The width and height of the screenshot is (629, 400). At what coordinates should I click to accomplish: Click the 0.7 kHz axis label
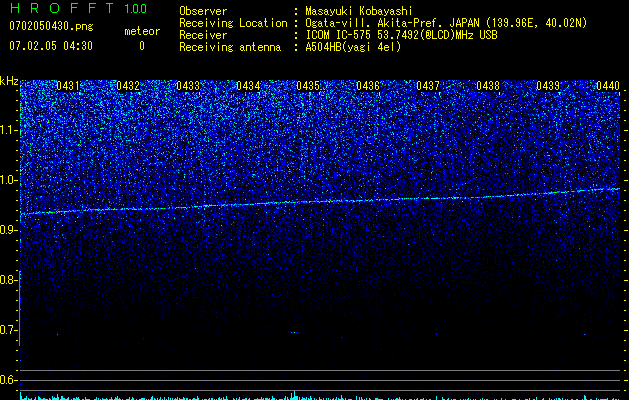[9, 330]
